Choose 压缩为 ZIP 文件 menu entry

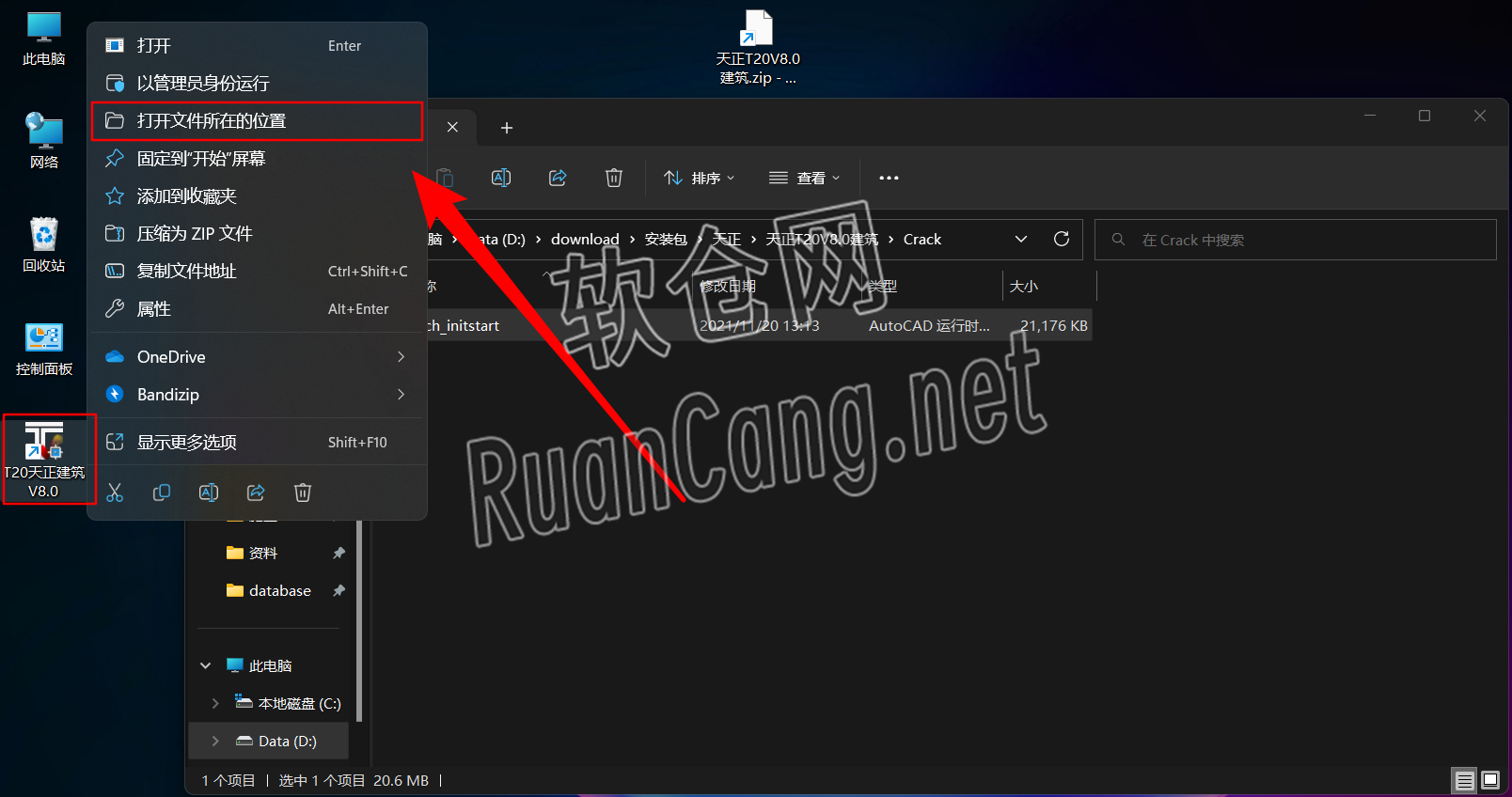point(257,233)
